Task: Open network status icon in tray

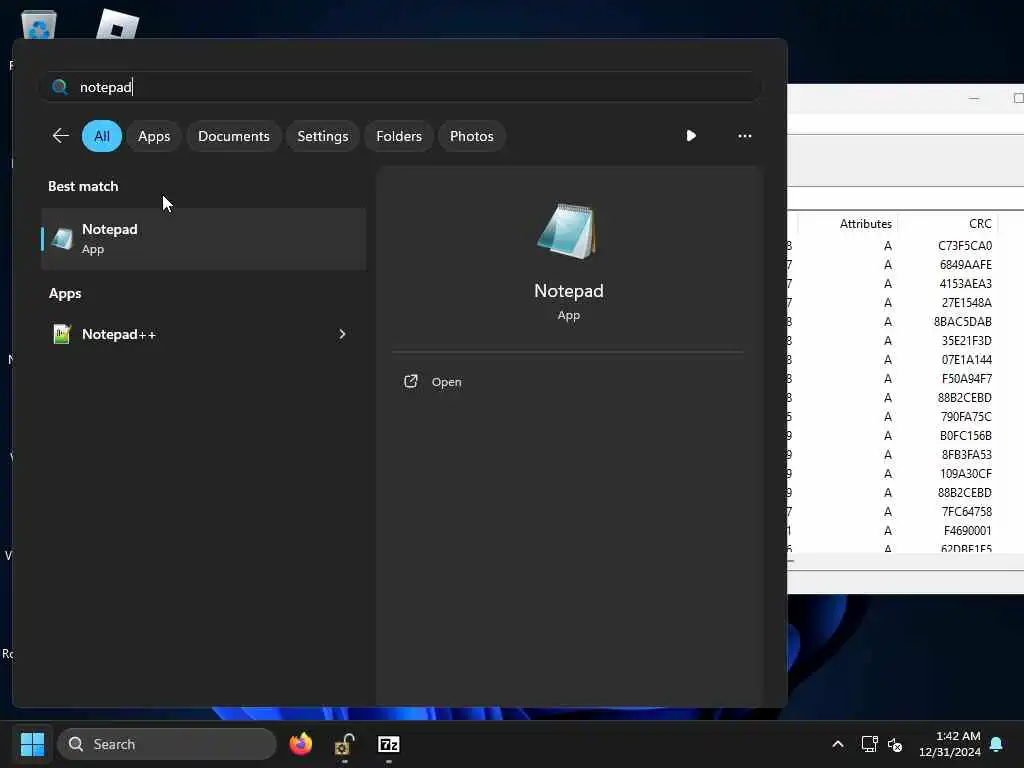Action: tap(869, 744)
